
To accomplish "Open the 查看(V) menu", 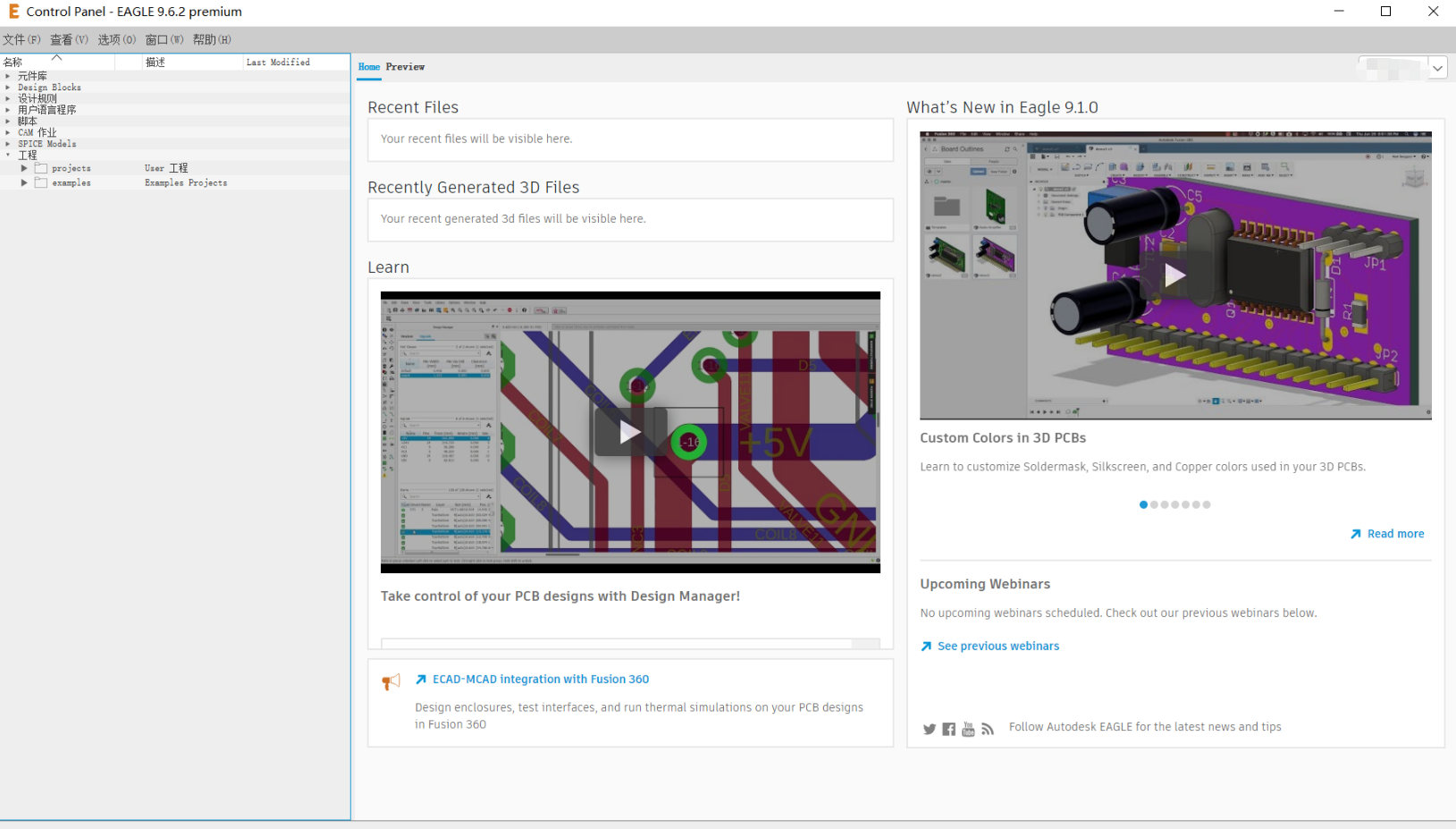I will (69, 39).
